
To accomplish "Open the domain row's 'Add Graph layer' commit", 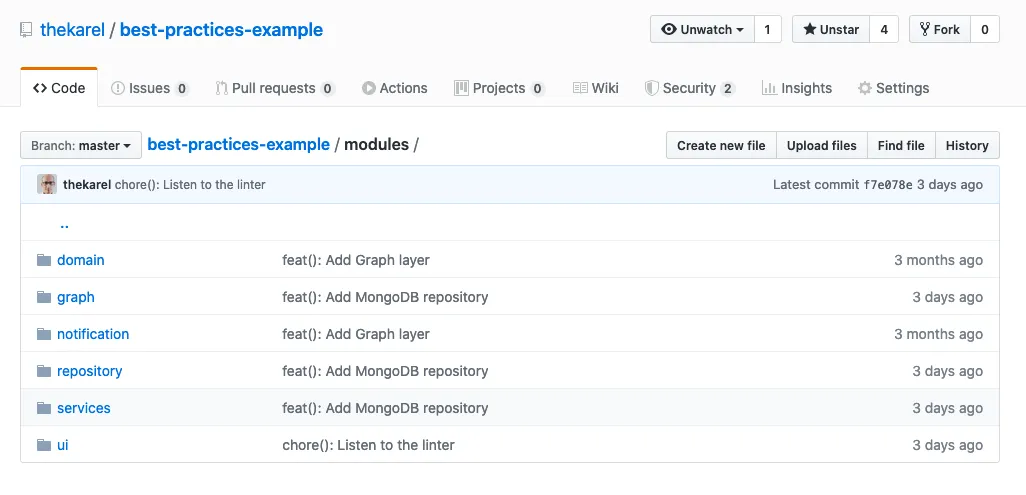I will click(x=356, y=261).
